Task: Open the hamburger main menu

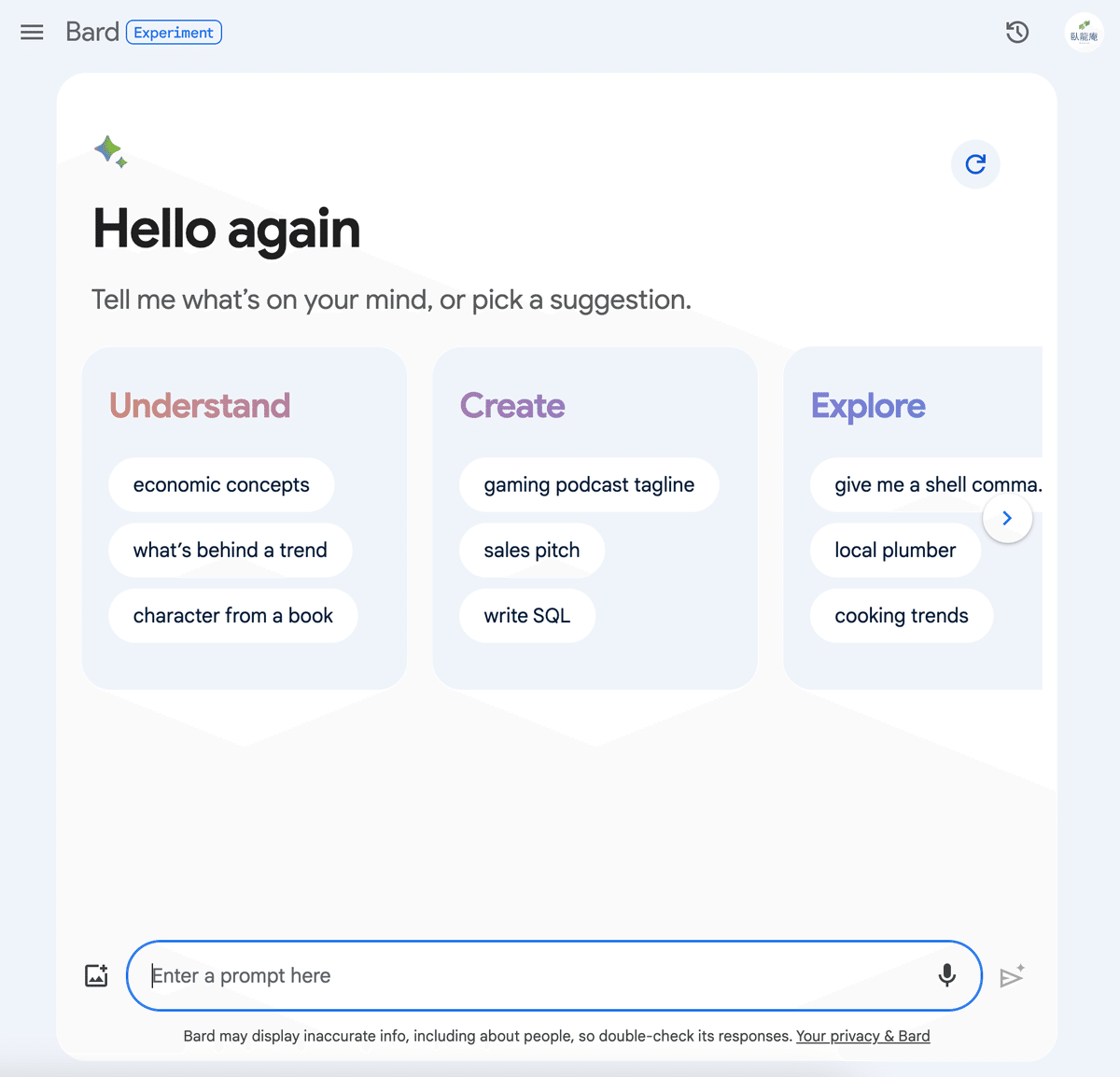Action: point(32,33)
